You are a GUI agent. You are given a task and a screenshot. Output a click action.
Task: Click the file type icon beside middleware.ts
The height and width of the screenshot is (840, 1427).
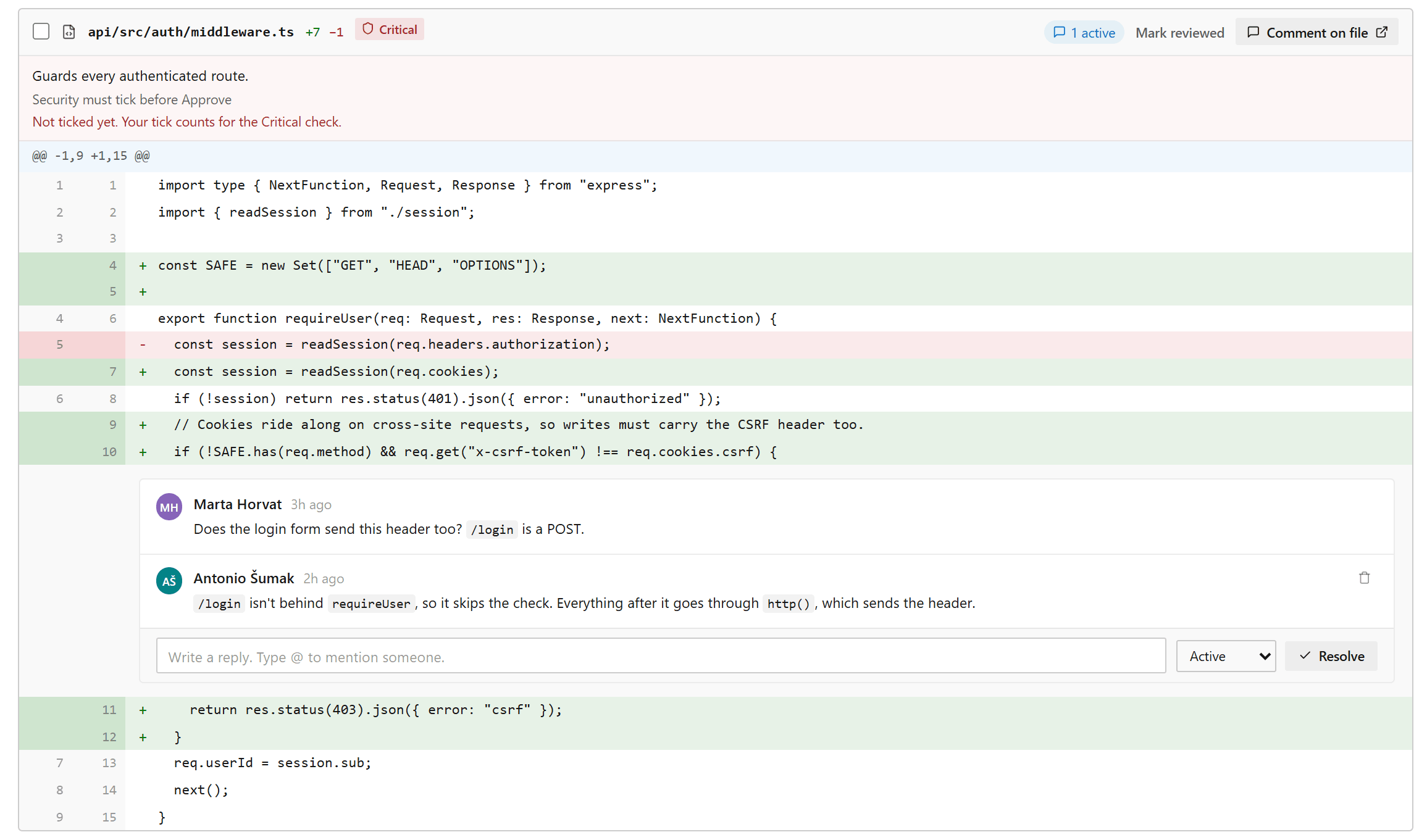coord(69,32)
